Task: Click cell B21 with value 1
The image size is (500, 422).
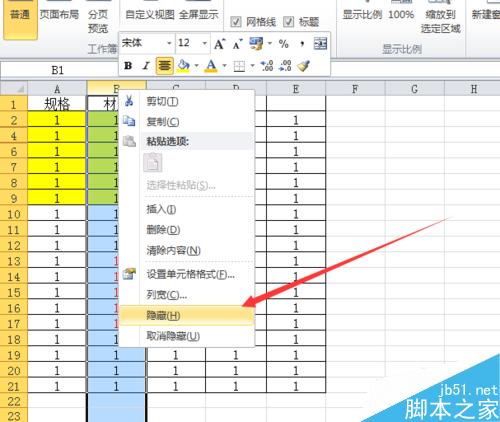Action: click(116, 386)
